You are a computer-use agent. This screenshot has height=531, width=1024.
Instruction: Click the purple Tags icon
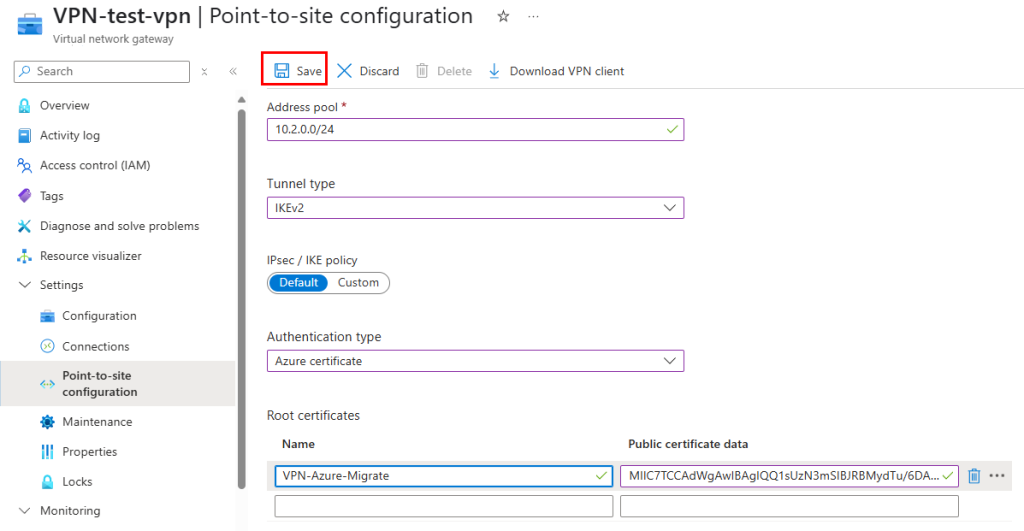tap(24, 195)
